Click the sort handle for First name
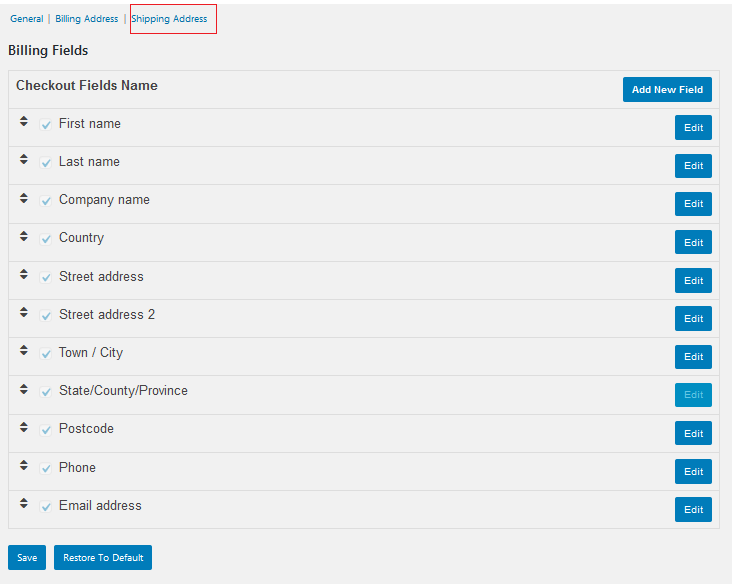732x584 pixels. pos(24,121)
